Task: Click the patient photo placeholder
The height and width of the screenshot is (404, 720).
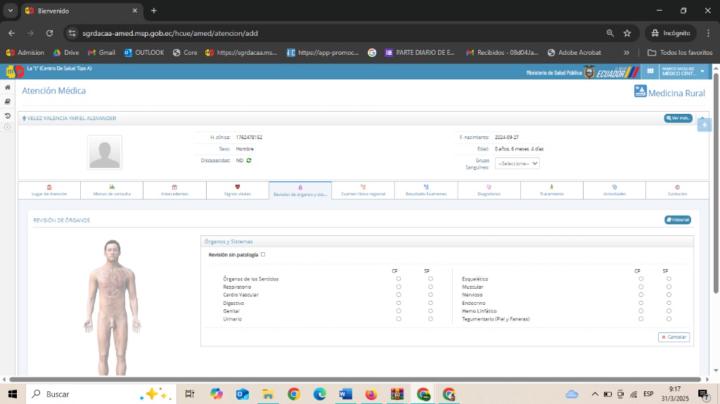Action: [104, 152]
